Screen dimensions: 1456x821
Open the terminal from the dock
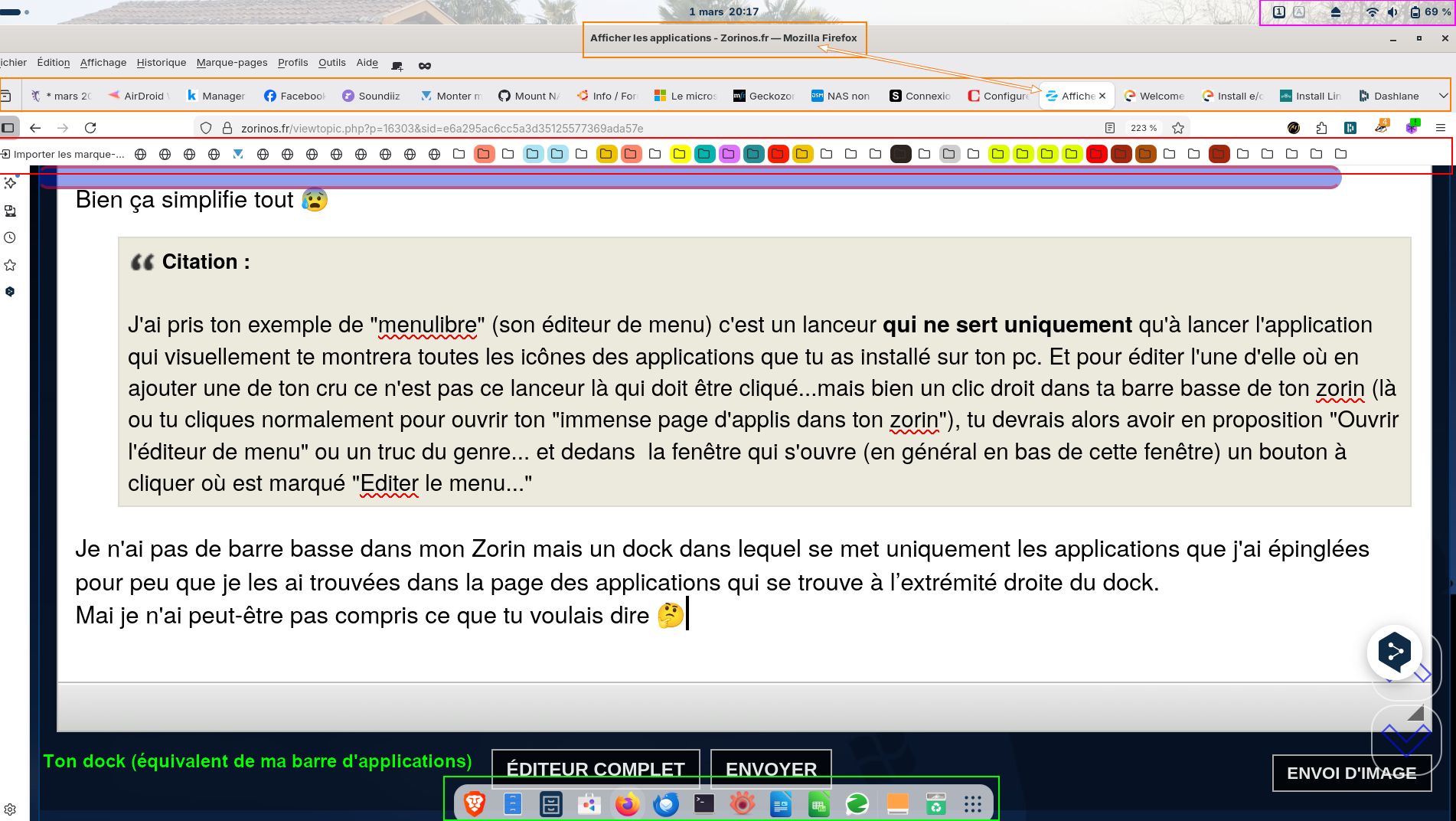pyautogui.click(x=704, y=803)
